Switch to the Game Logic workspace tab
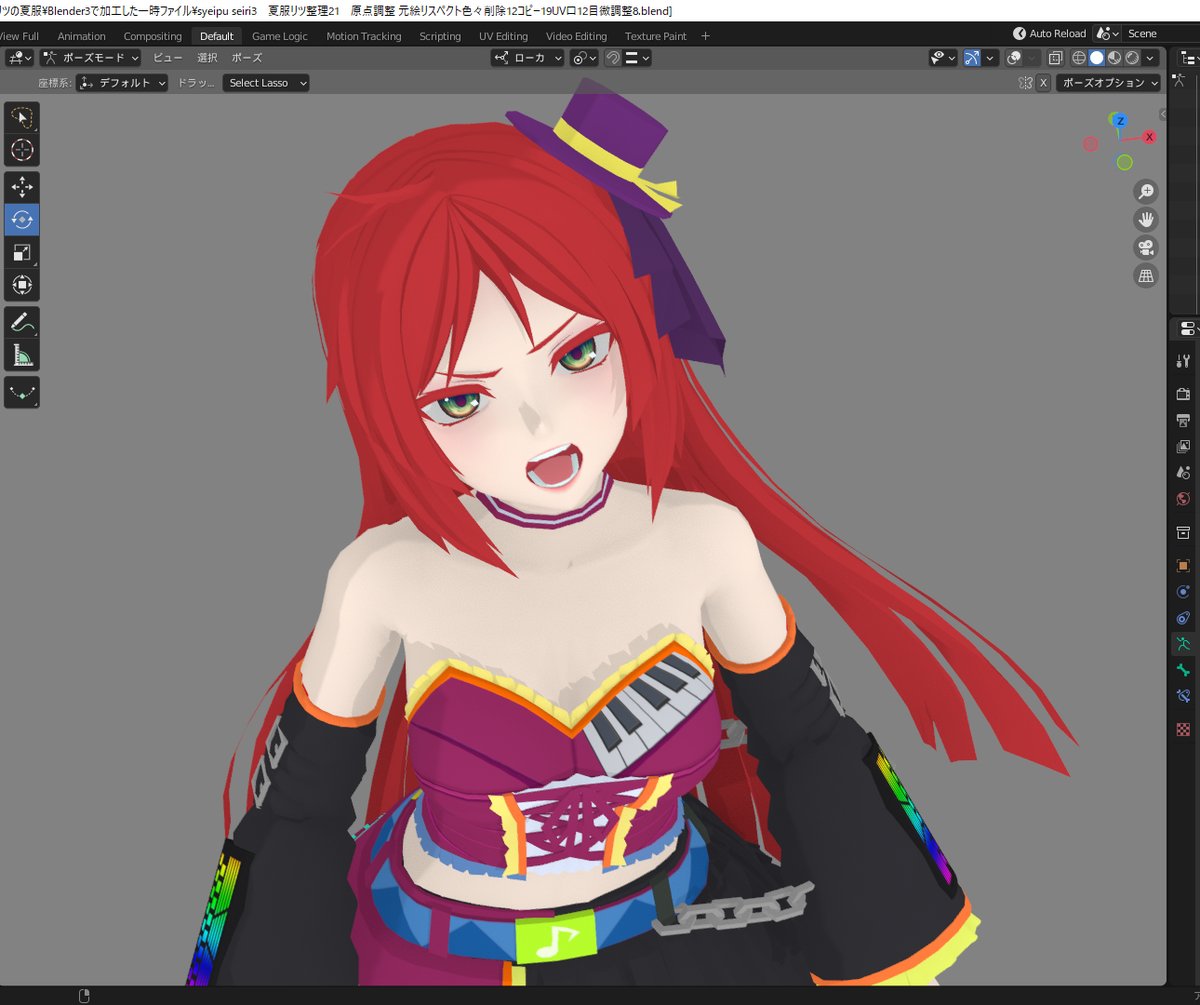Image resolution: width=1200 pixels, height=1005 pixels. (280, 36)
